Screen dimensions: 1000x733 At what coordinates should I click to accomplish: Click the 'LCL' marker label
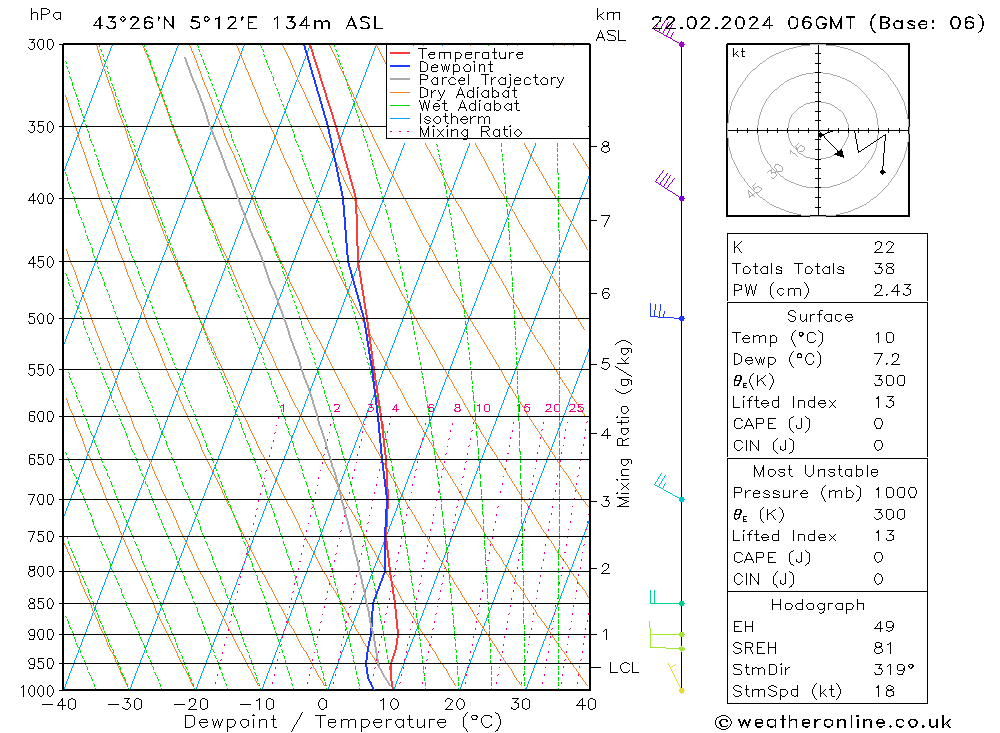tap(624, 668)
